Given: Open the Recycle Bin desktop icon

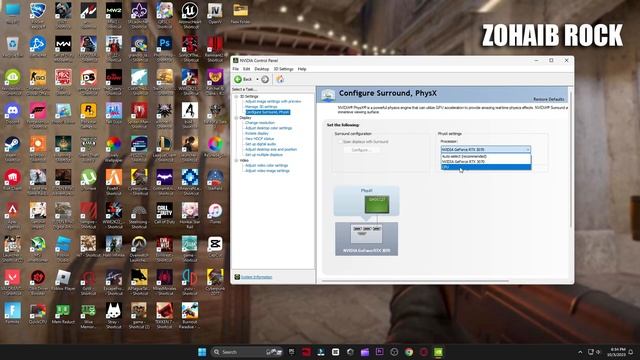Looking at the screenshot, I should click(12, 47).
